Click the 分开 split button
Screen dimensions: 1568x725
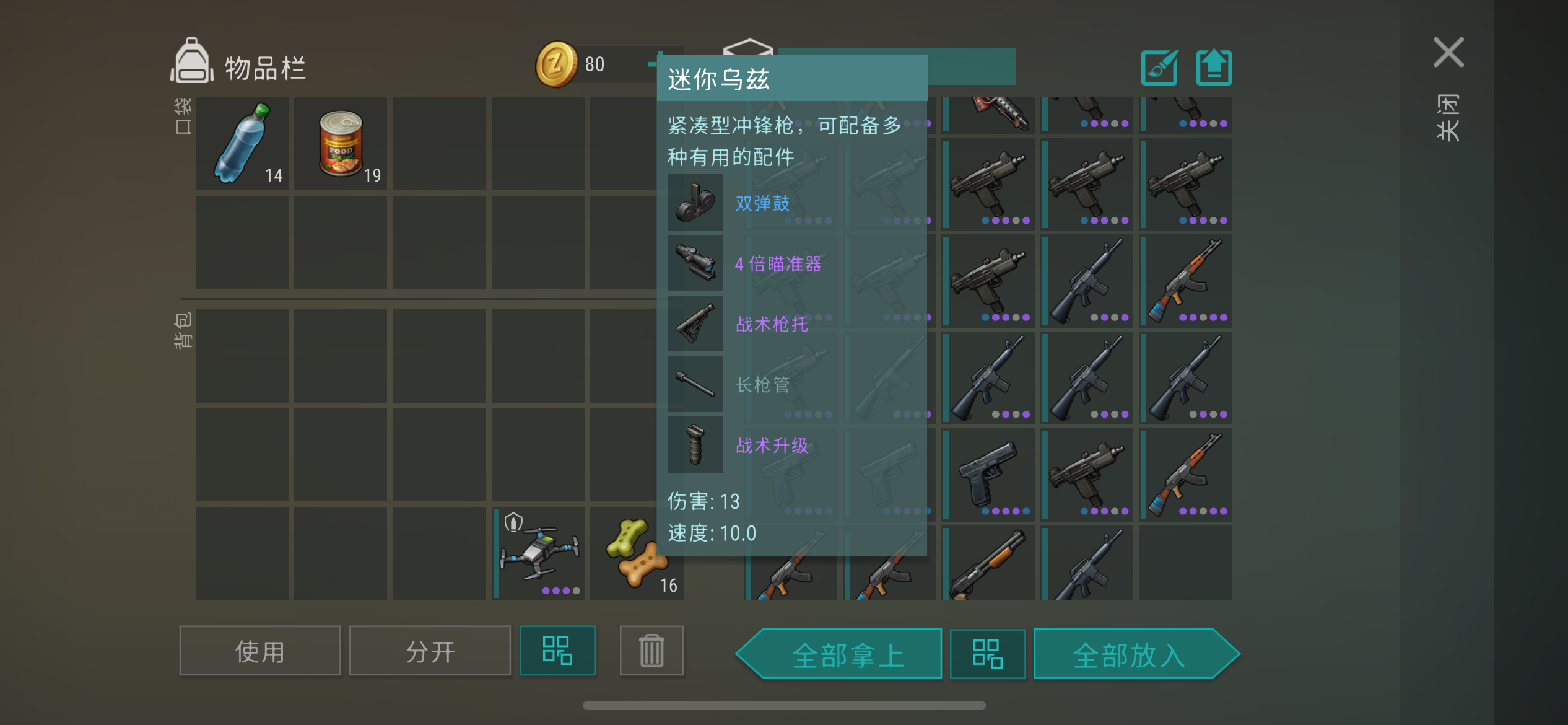430,651
